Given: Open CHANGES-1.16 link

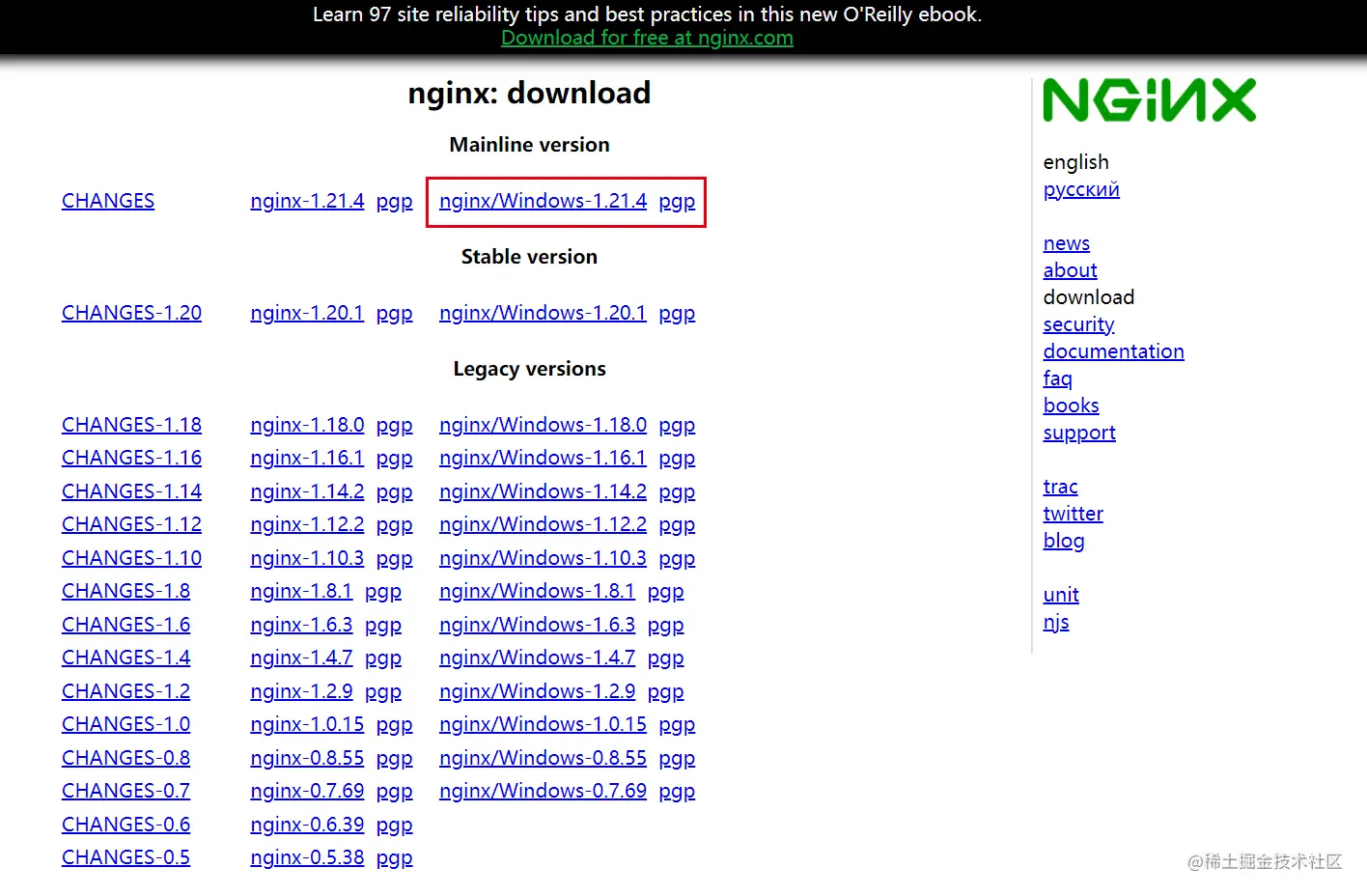Looking at the screenshot, I should tap(131, 458).
